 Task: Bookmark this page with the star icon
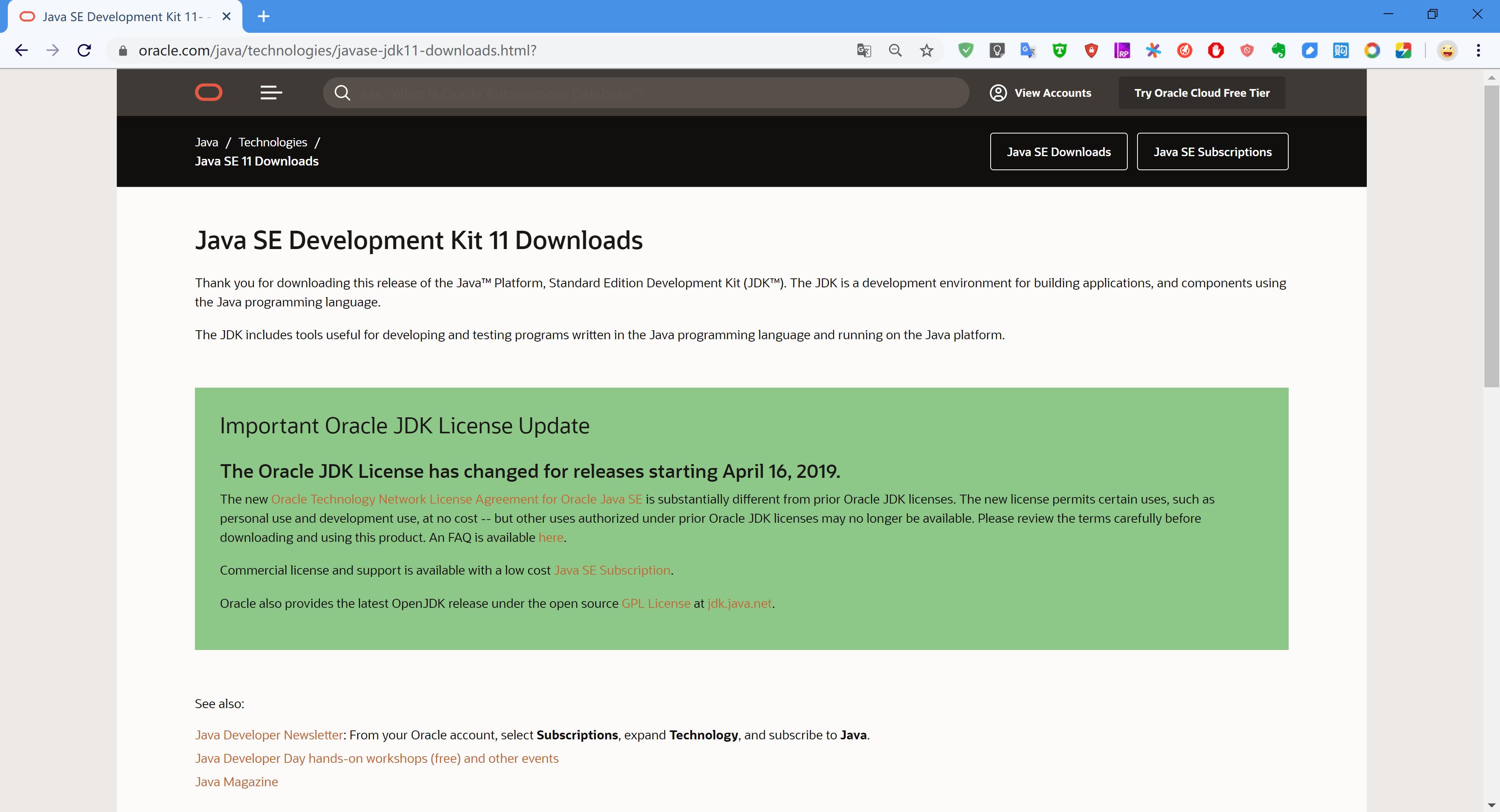pos(927,51)
